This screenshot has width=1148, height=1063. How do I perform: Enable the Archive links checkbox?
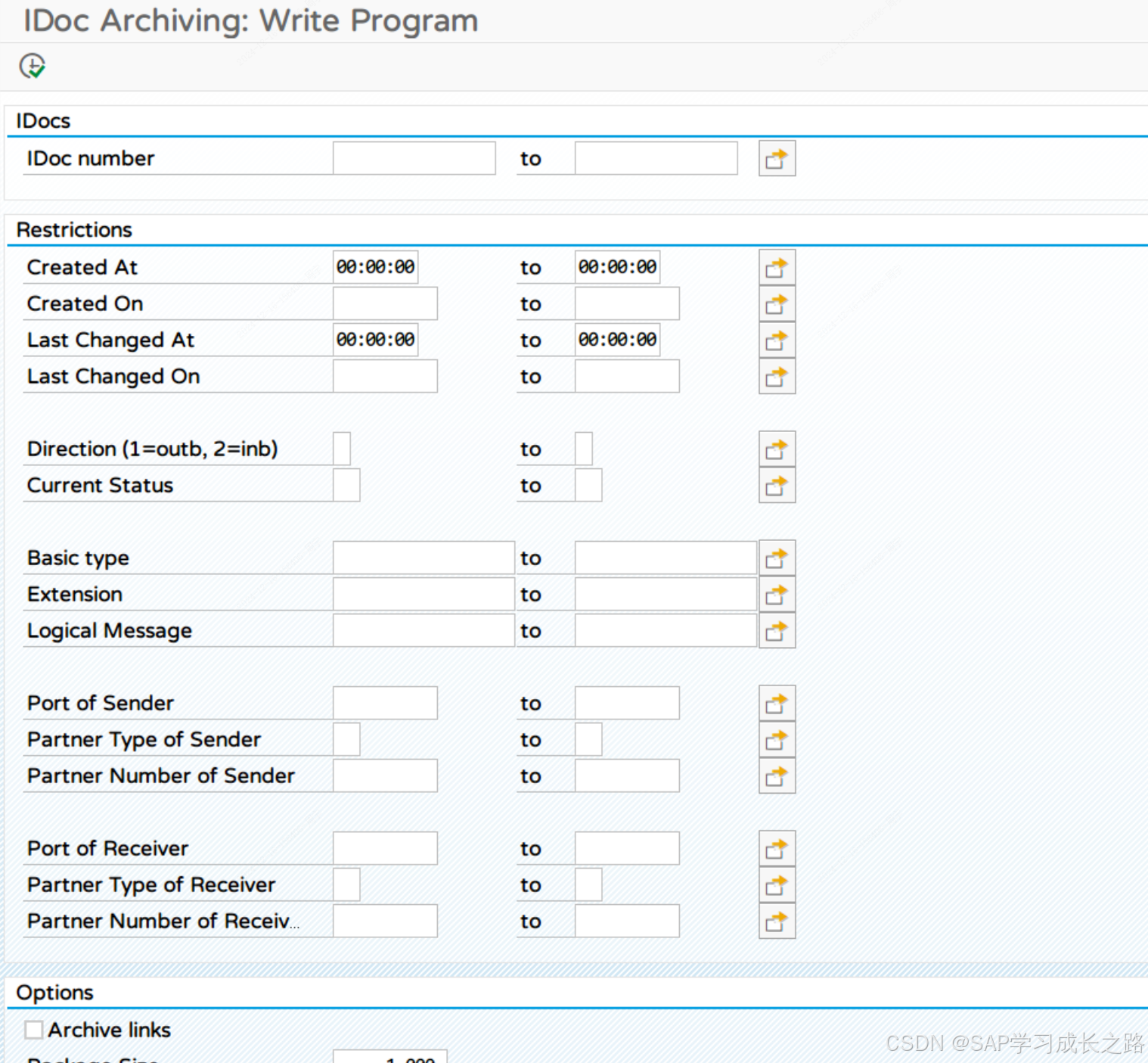pos(33,1030)
